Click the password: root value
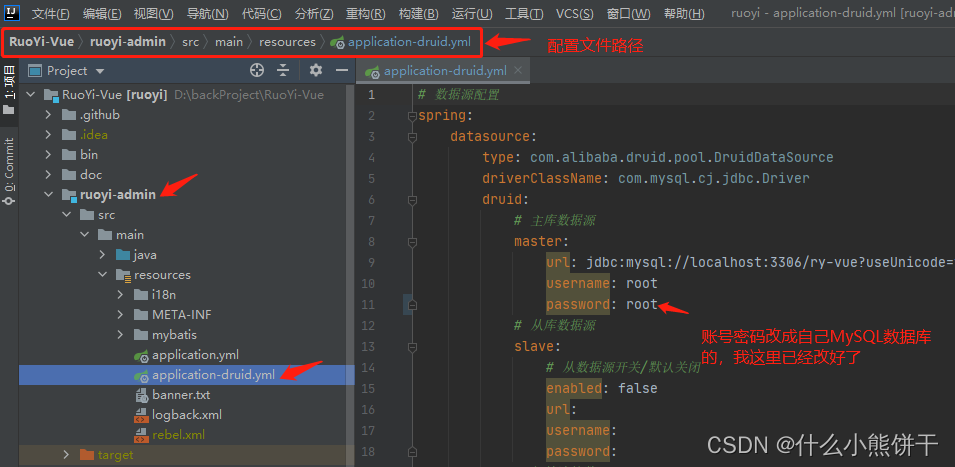The height and width of the screenshot is (467, 955). tap(642, 304)
